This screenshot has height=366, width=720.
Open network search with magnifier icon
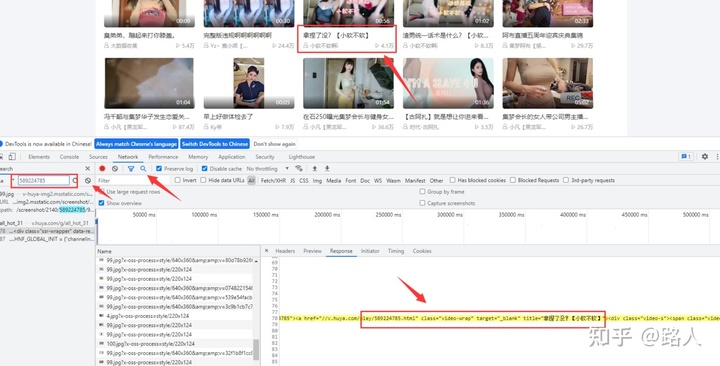tap(143, 169)
